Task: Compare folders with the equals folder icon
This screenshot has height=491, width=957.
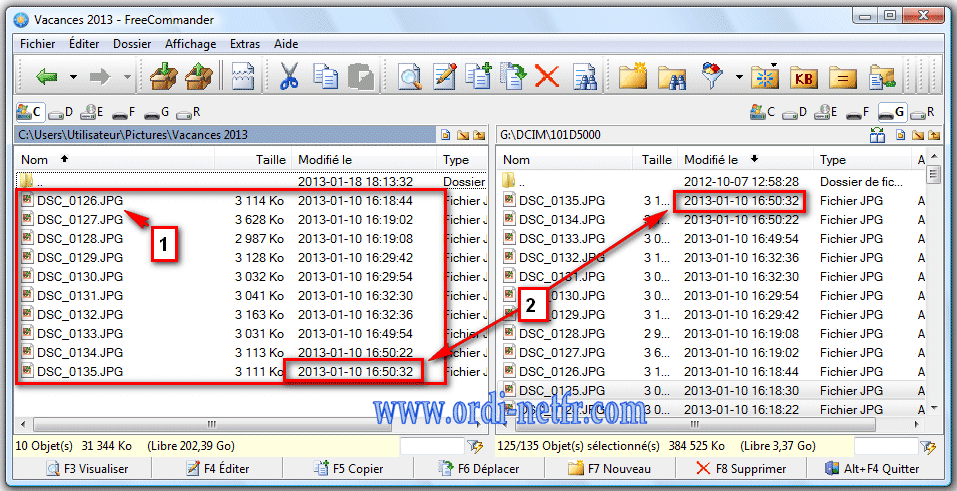Action: pos(843,78)
